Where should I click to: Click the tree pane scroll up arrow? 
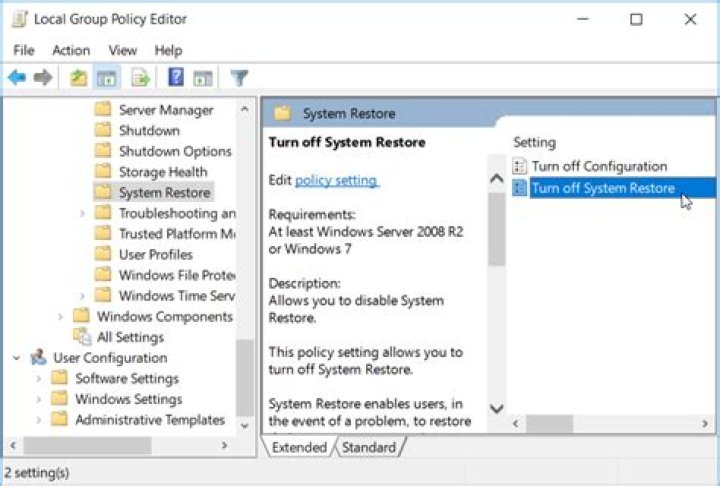[x=245, y=109]
